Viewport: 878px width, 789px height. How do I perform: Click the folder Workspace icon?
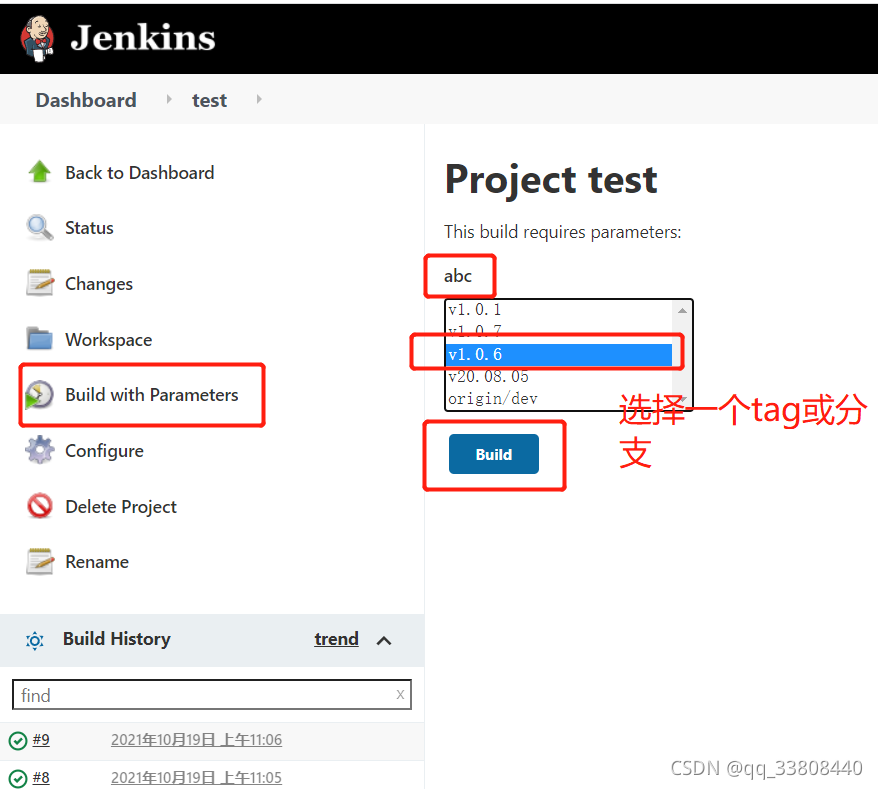40,338
